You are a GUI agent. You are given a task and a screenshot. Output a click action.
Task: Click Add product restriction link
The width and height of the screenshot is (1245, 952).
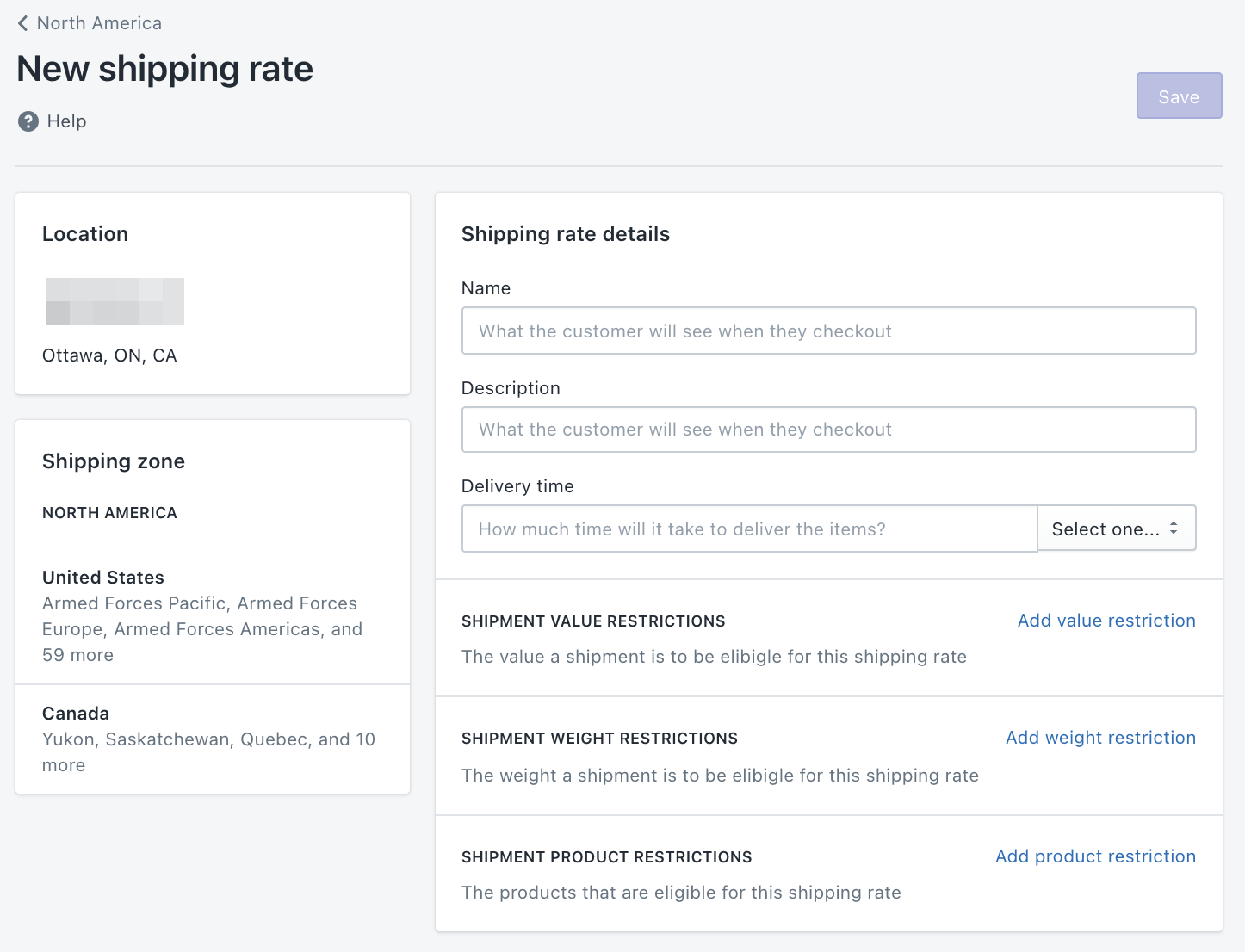coord(1095,856)
